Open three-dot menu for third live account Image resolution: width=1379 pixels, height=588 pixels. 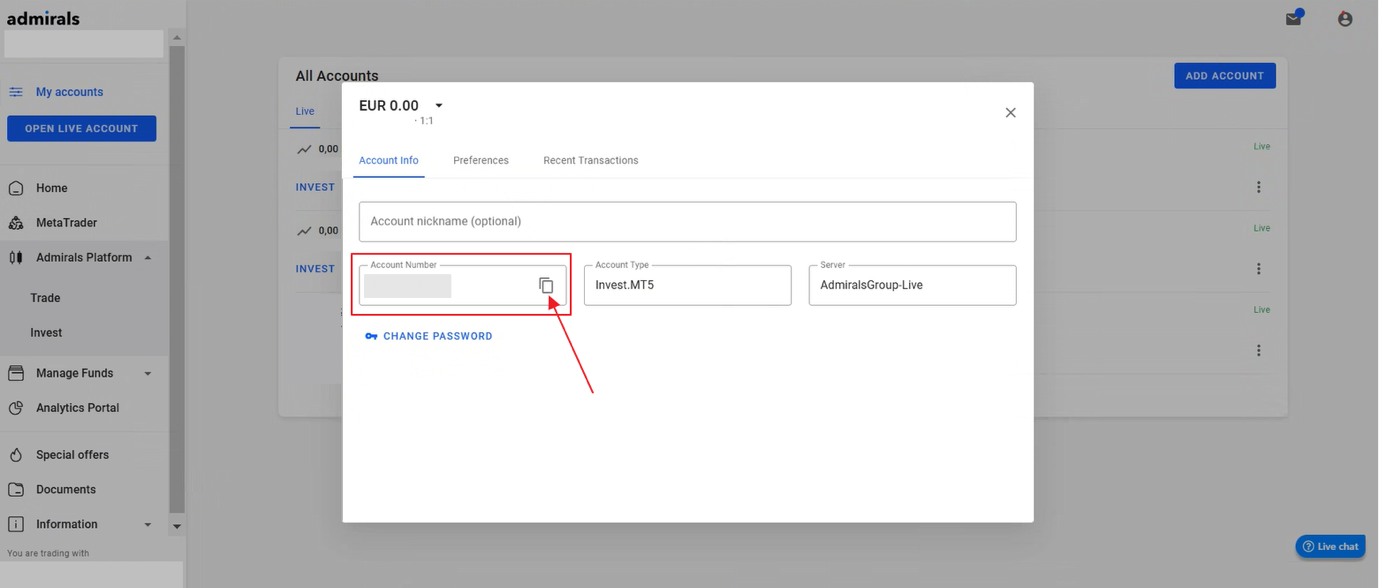point(1258,350)
